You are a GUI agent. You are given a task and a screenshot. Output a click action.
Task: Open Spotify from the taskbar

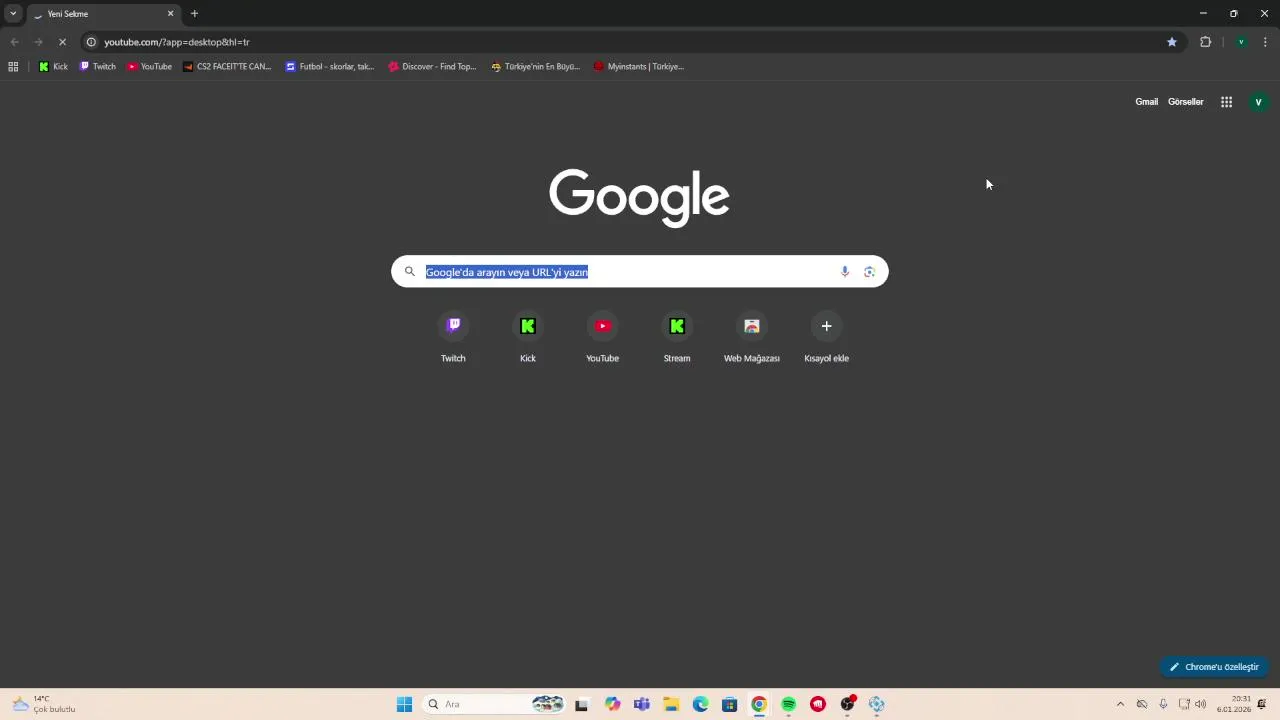(x=789, y=704)
